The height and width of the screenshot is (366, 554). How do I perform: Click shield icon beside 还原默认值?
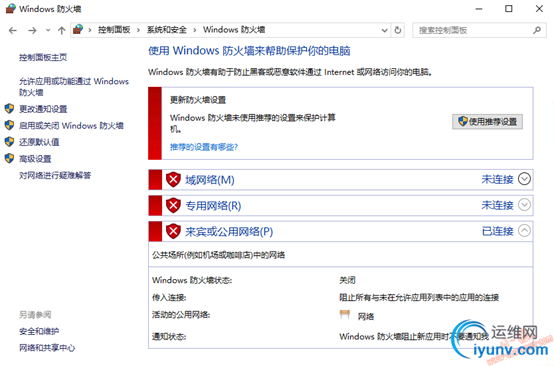10,142
